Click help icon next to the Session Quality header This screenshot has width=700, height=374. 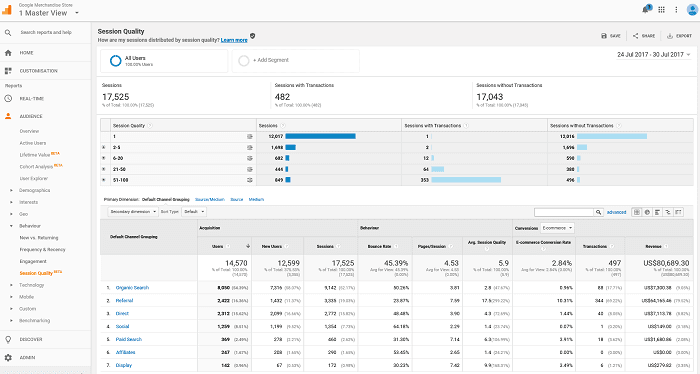point(150,126)
